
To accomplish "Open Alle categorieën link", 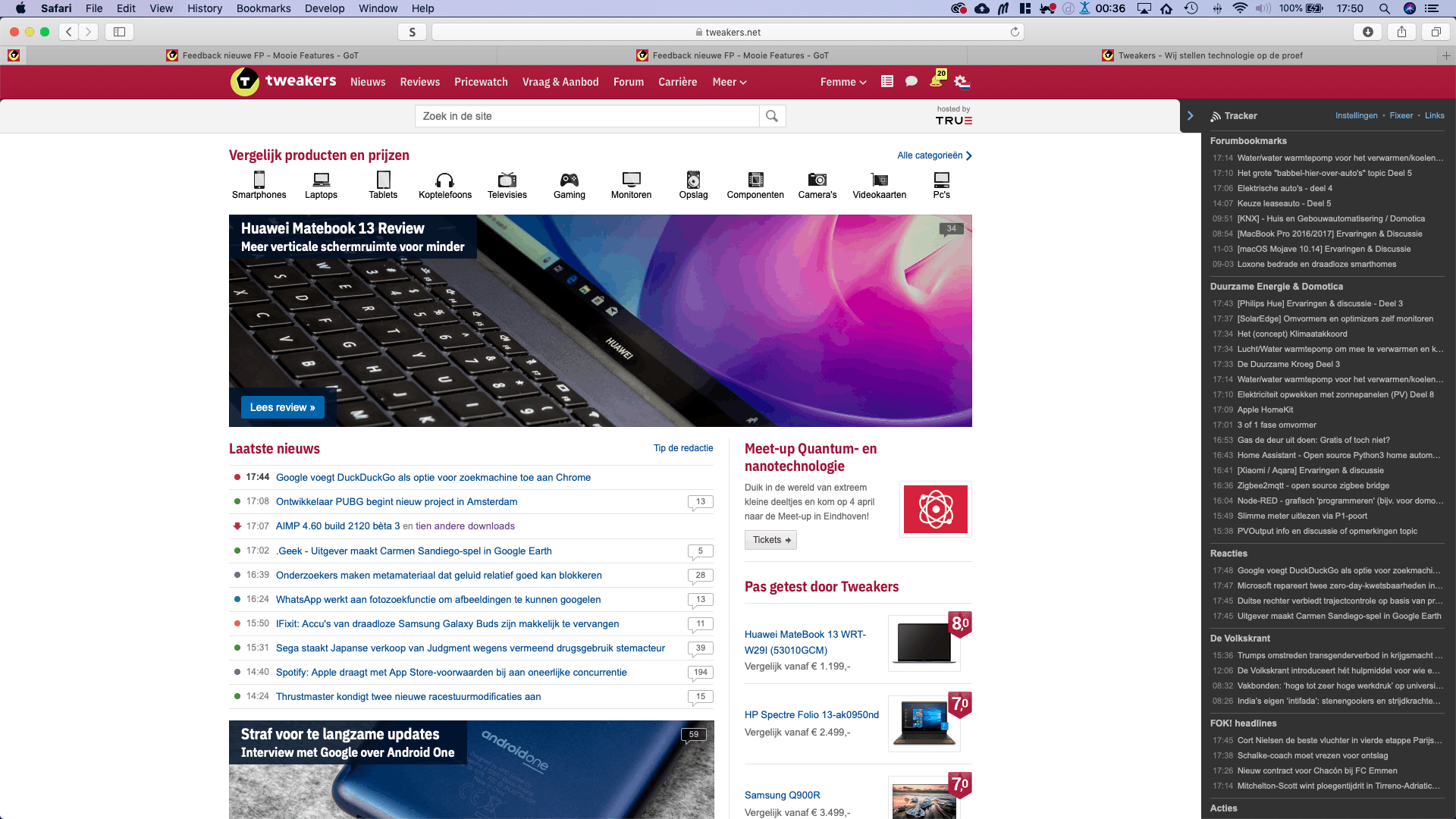I will [x=934, y=155].
